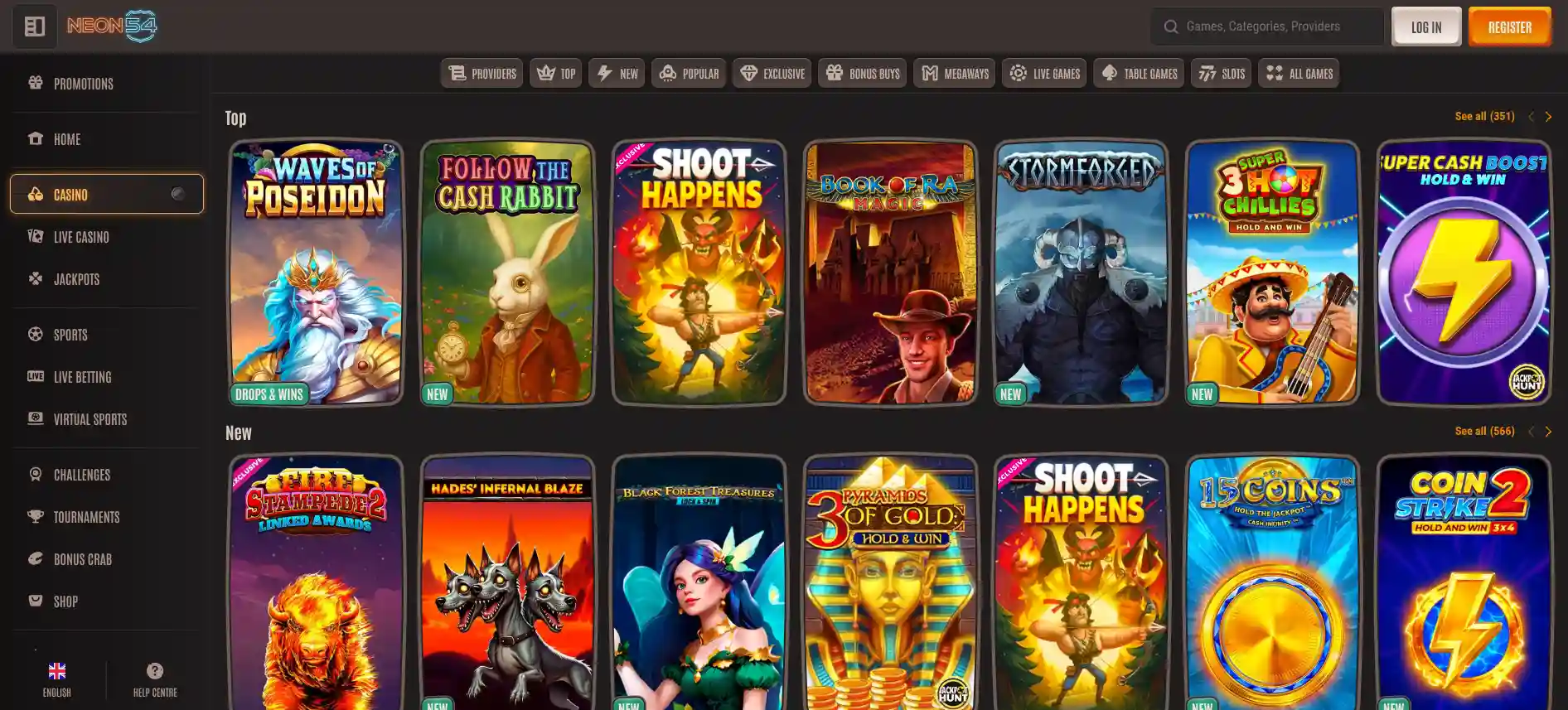Screen dimensions: 1568x710
Task: Switch to the Table Games category
Action: (1139, 74)
